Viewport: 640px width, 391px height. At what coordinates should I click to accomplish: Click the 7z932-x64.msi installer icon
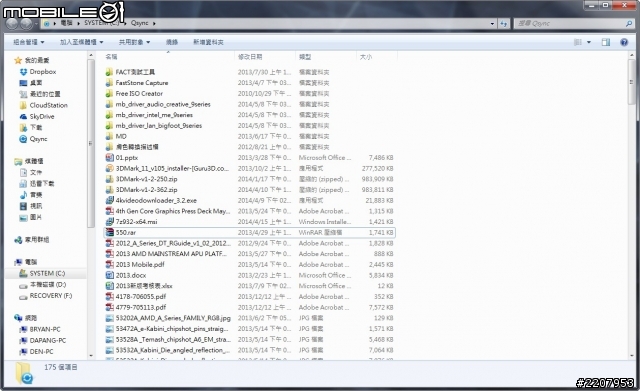pos(109,222)
